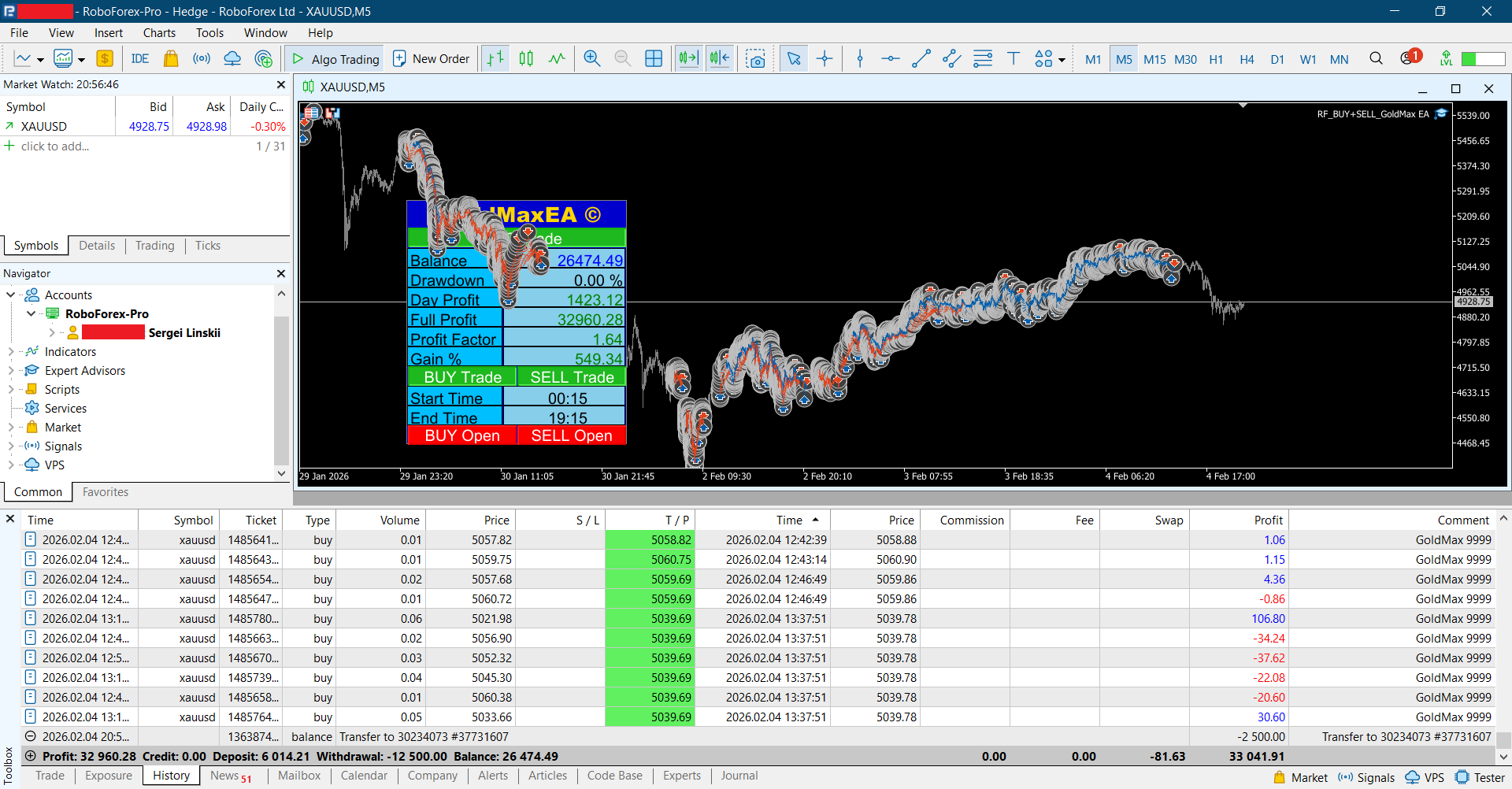Select the Fibonacci retracement tool
Image resolution: width=1512 pixels, height=789 pixels.
983,59
